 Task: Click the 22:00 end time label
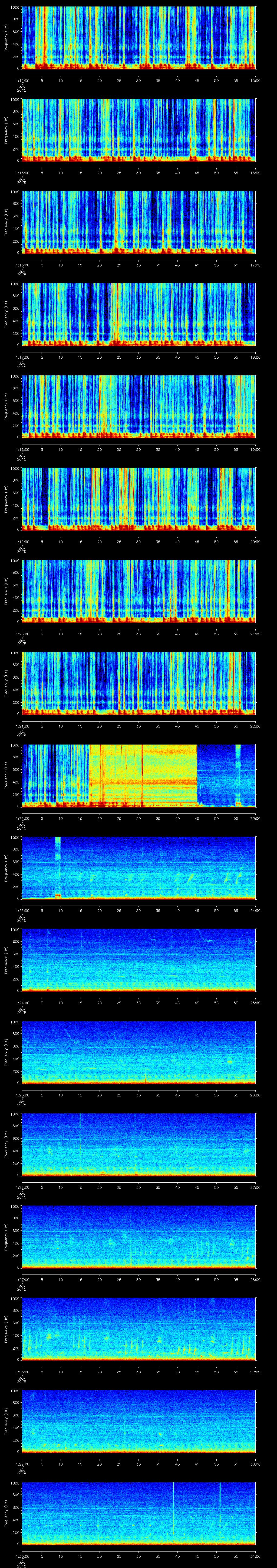tap(256, 726)
